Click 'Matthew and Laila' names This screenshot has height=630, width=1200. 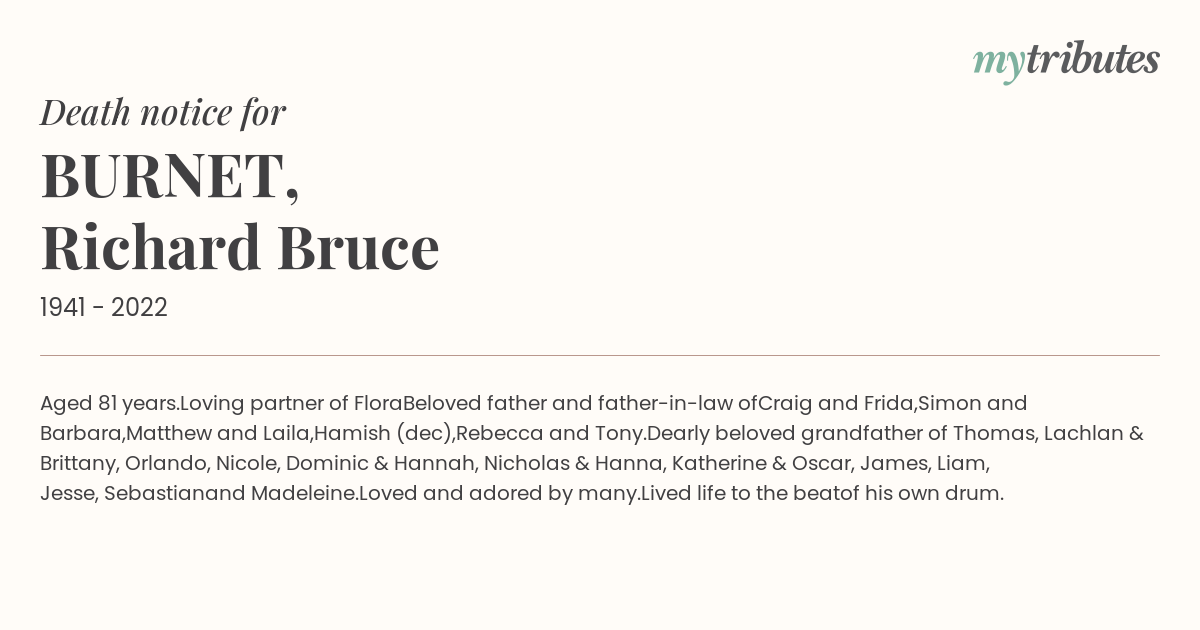[217, 434]
